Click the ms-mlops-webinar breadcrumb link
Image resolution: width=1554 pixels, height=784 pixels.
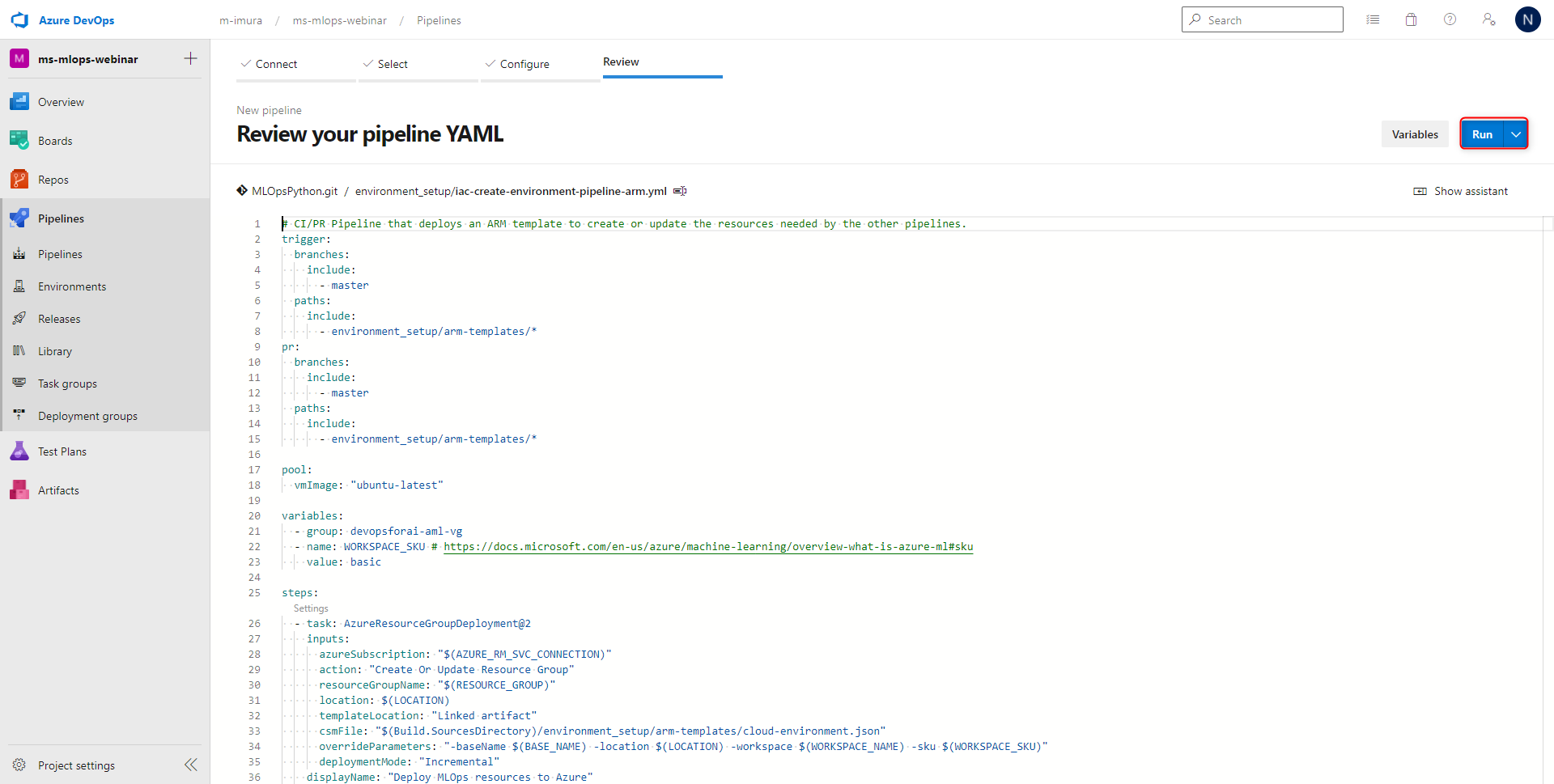(x=340, y=20)
